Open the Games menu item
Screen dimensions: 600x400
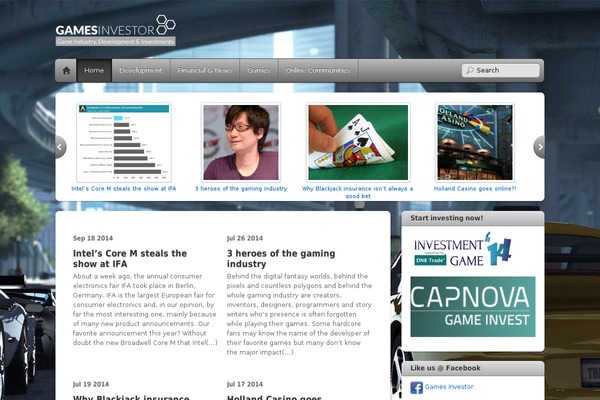(259, 70)
